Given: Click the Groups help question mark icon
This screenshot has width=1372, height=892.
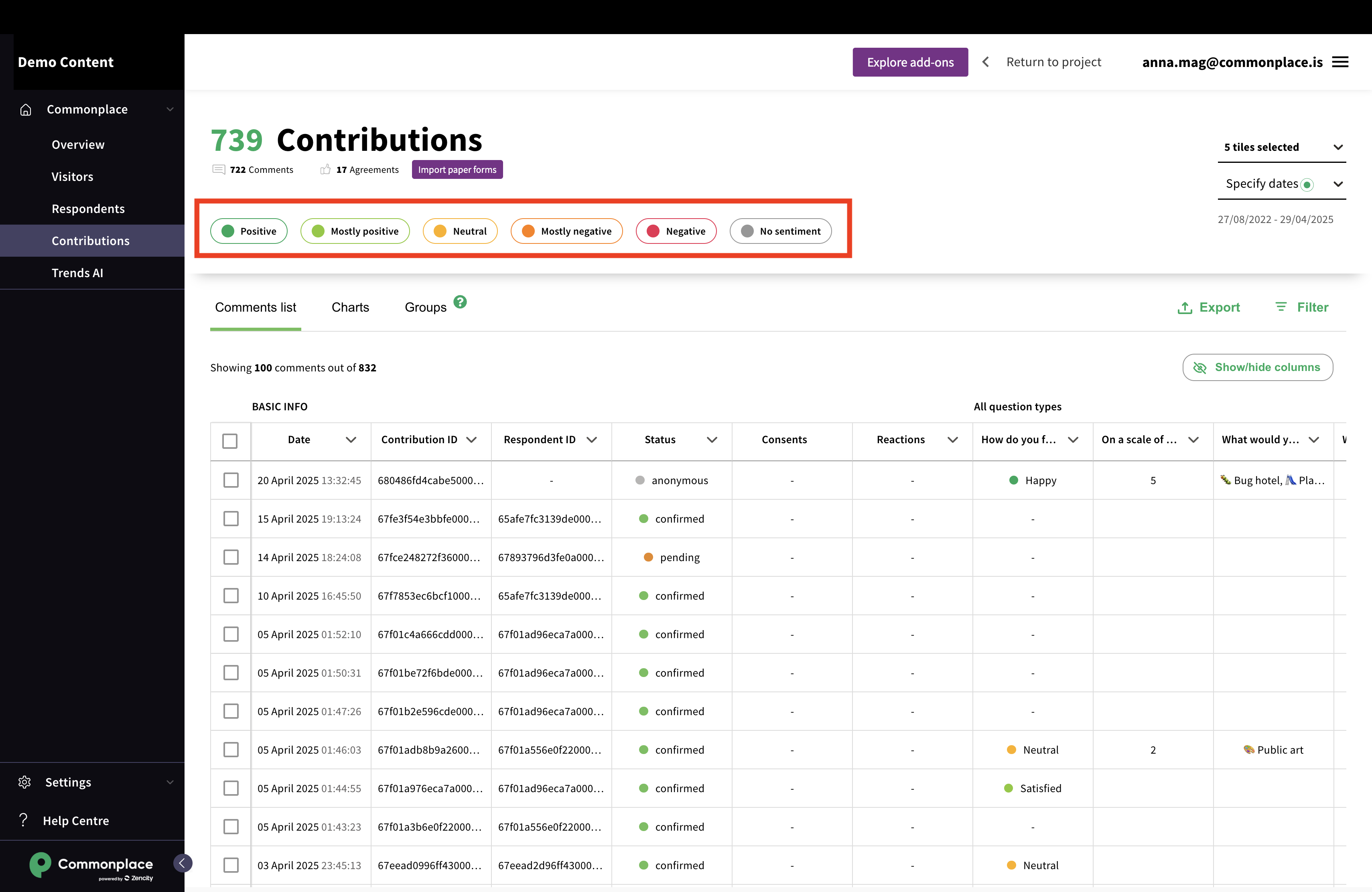Looking at the screenshot, I should (460, 302).
